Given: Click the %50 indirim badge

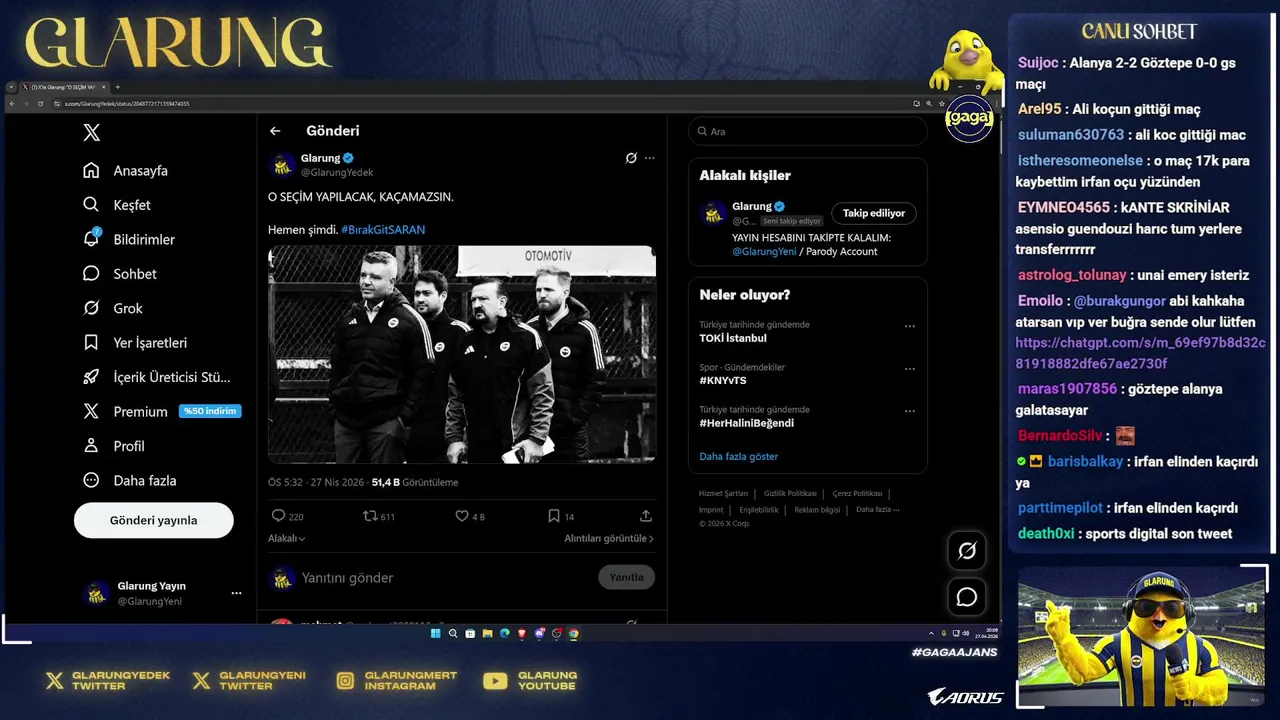Looking at the screenshot, I should (x=210, y=411).
